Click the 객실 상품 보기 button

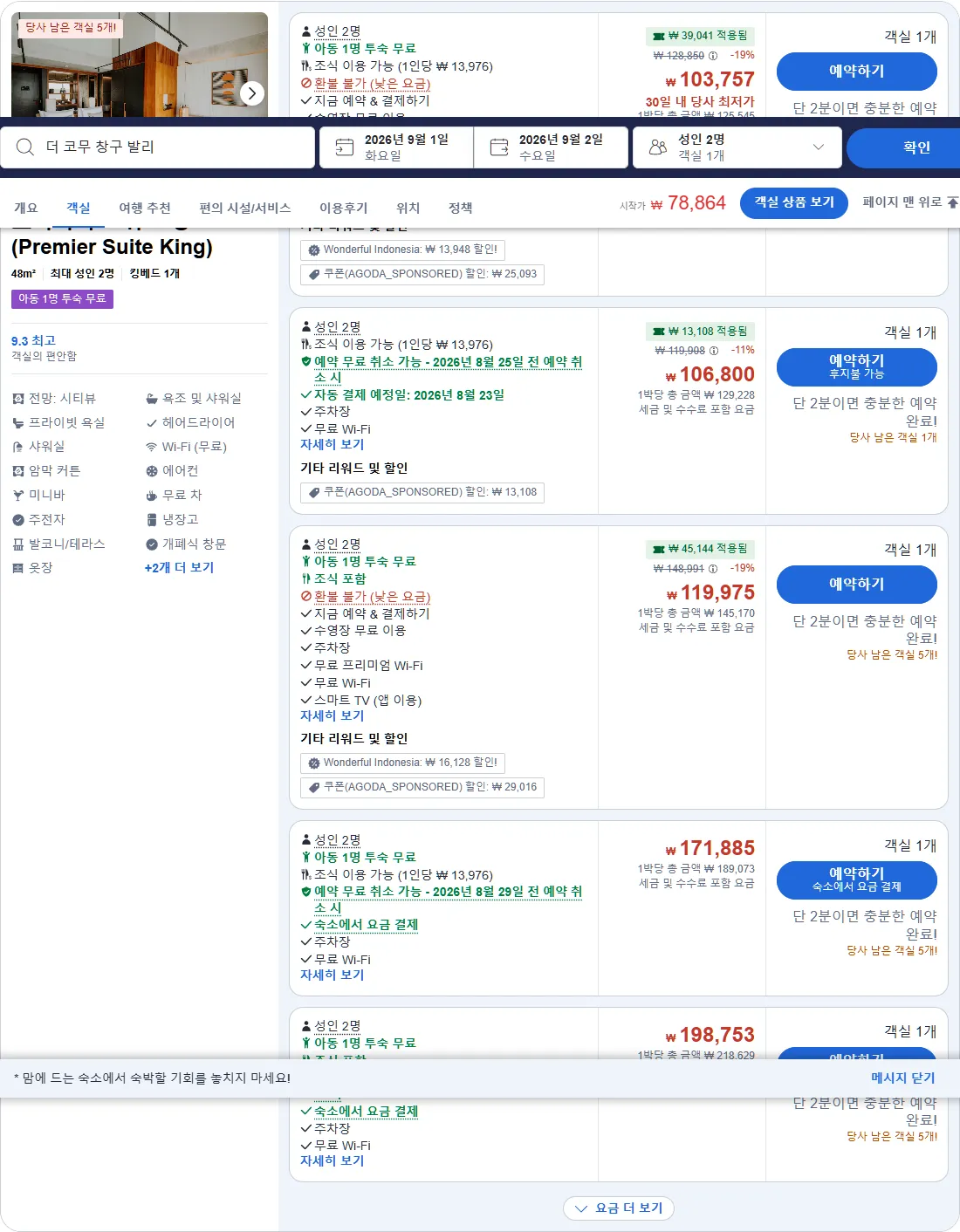pos(794,202)
